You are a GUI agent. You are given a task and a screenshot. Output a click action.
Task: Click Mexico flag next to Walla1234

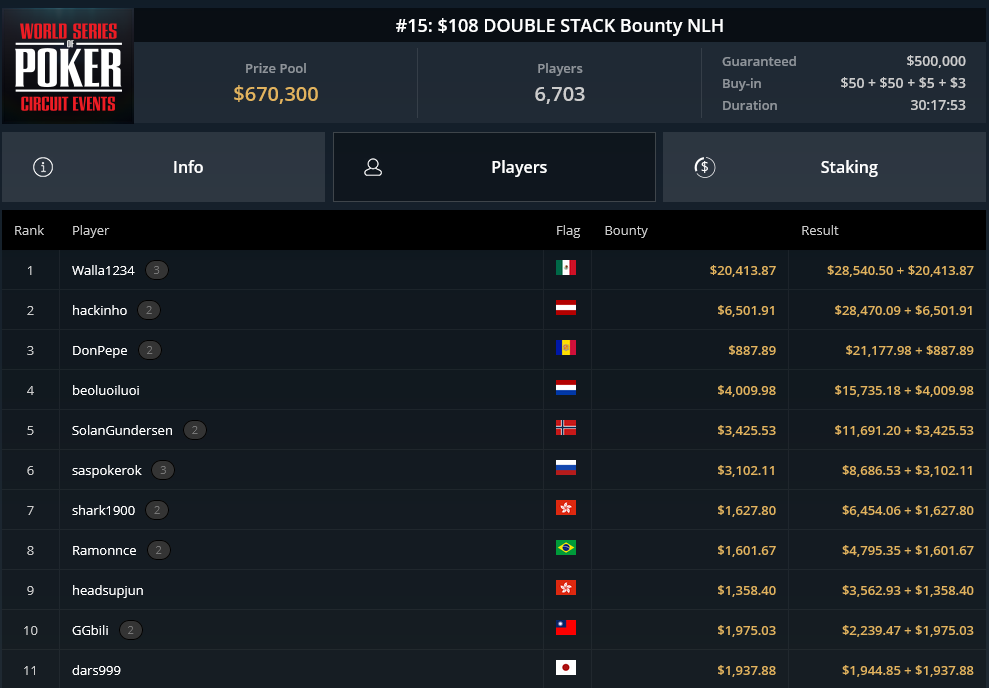[566, 269]
